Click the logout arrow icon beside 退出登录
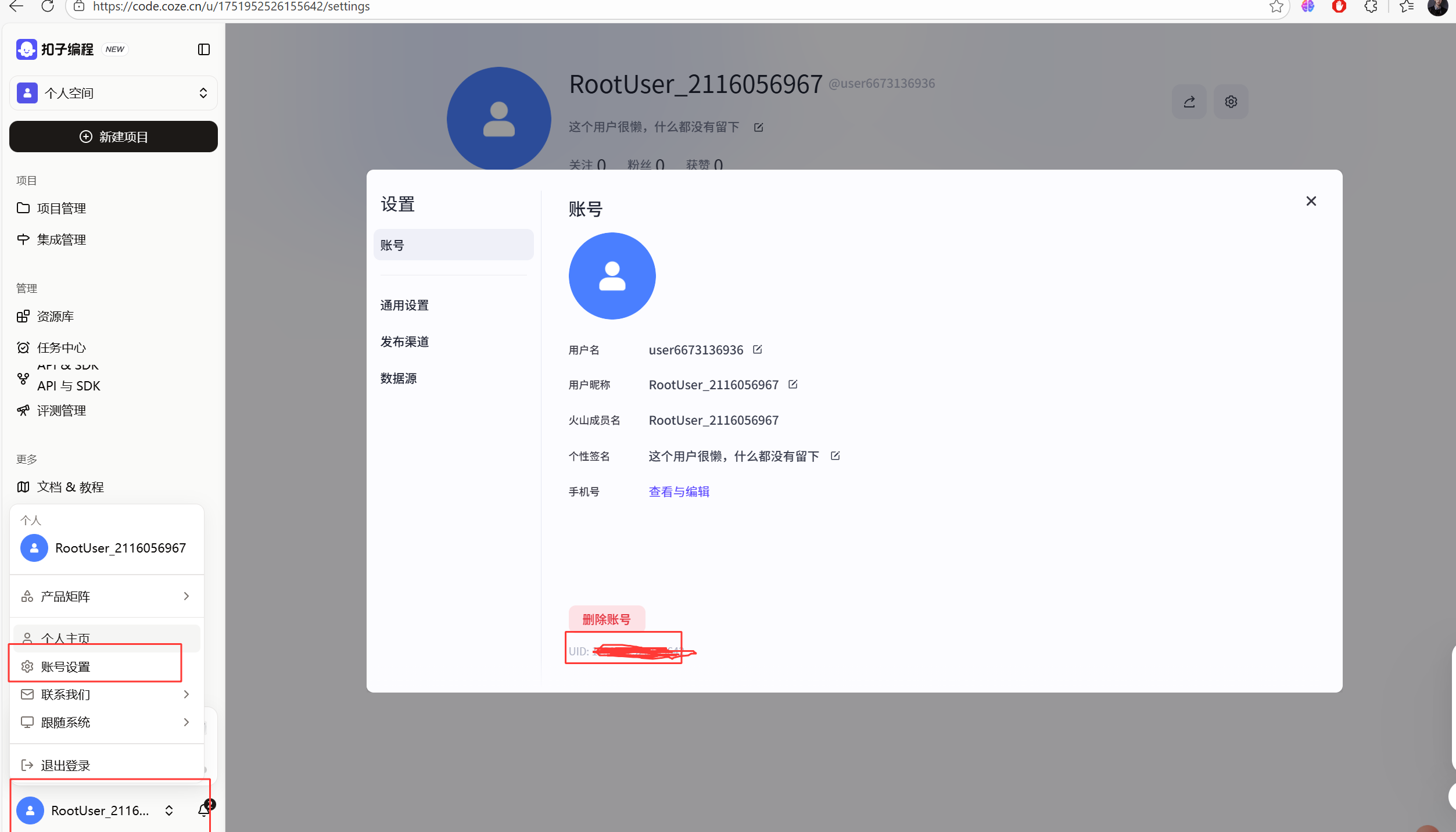Image resolution: width=1456 pixels, height=832 pixels. tap(27, 765)
